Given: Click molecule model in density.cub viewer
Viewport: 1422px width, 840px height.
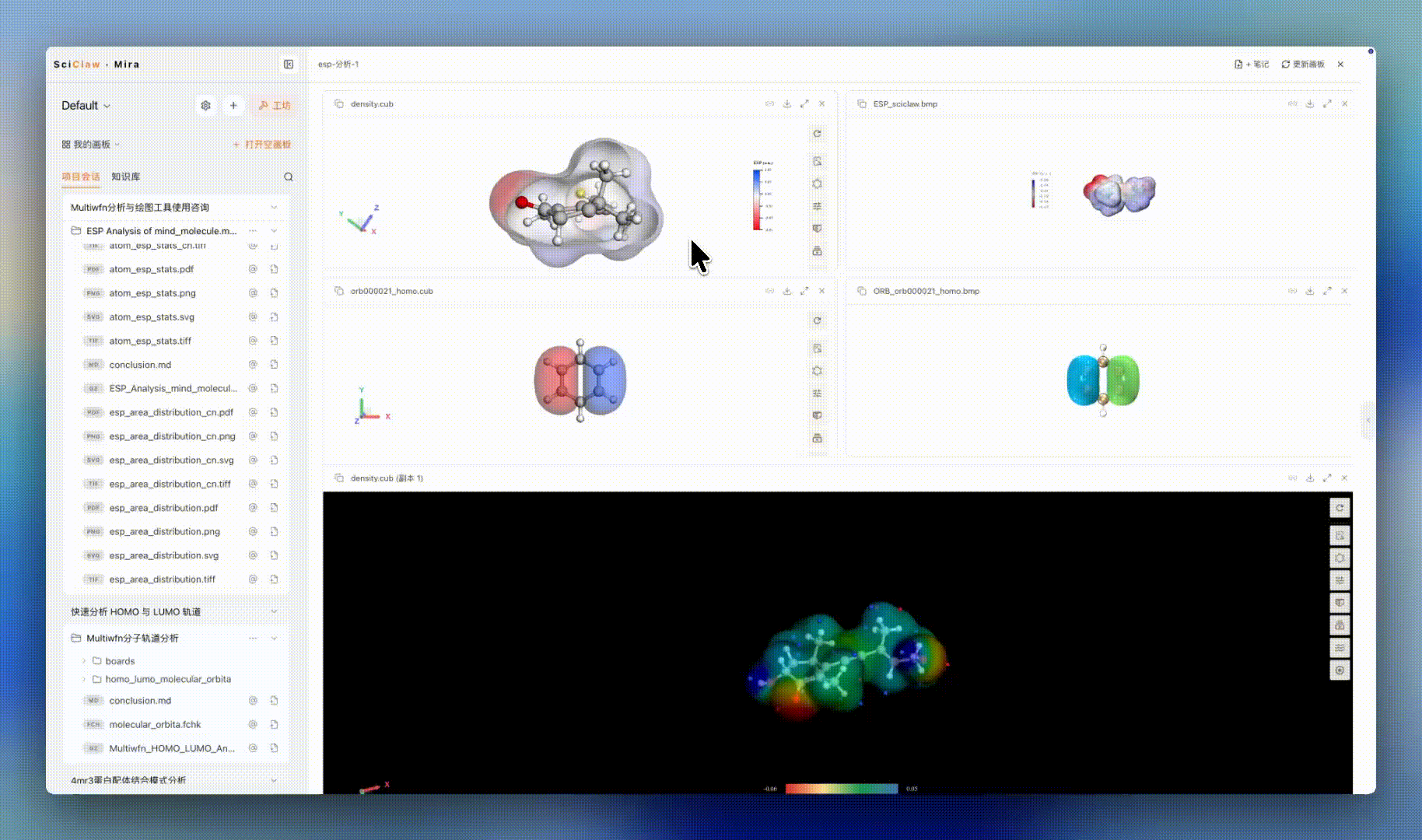Looking at the screenshot, I should (576, 202).
